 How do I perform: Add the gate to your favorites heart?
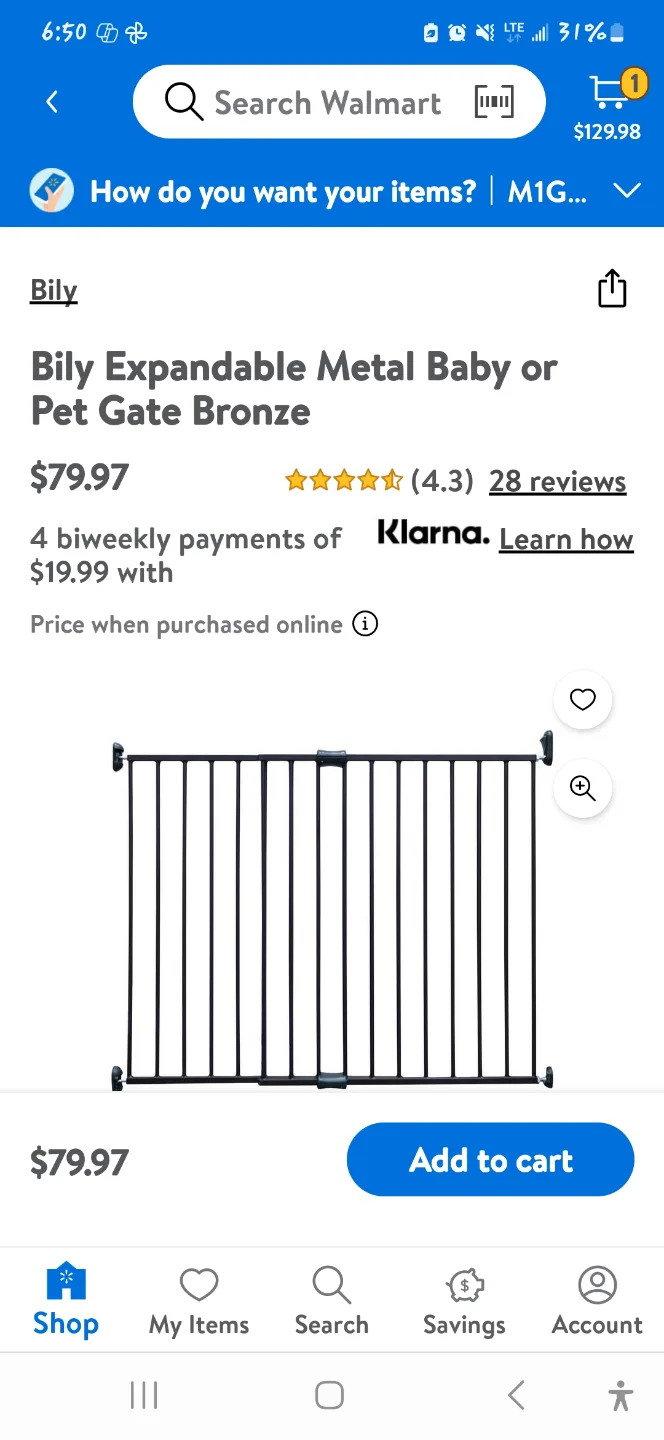click(583, 700)
